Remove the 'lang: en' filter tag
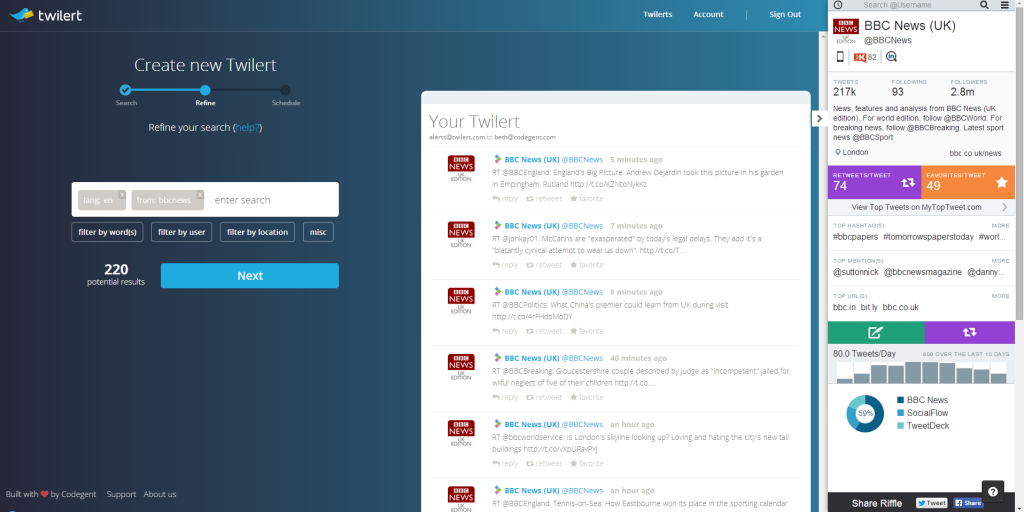The width and height of the screenshot is (1024, 512). pos(122,195)
